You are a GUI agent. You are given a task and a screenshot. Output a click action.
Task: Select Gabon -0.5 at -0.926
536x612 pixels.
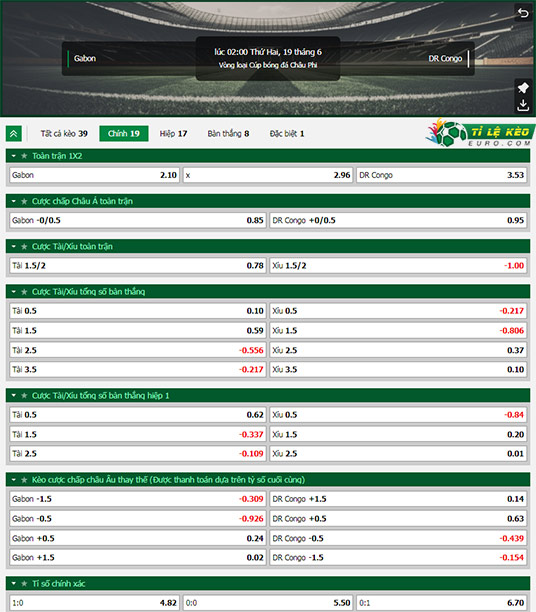click(x=138, y=519)
